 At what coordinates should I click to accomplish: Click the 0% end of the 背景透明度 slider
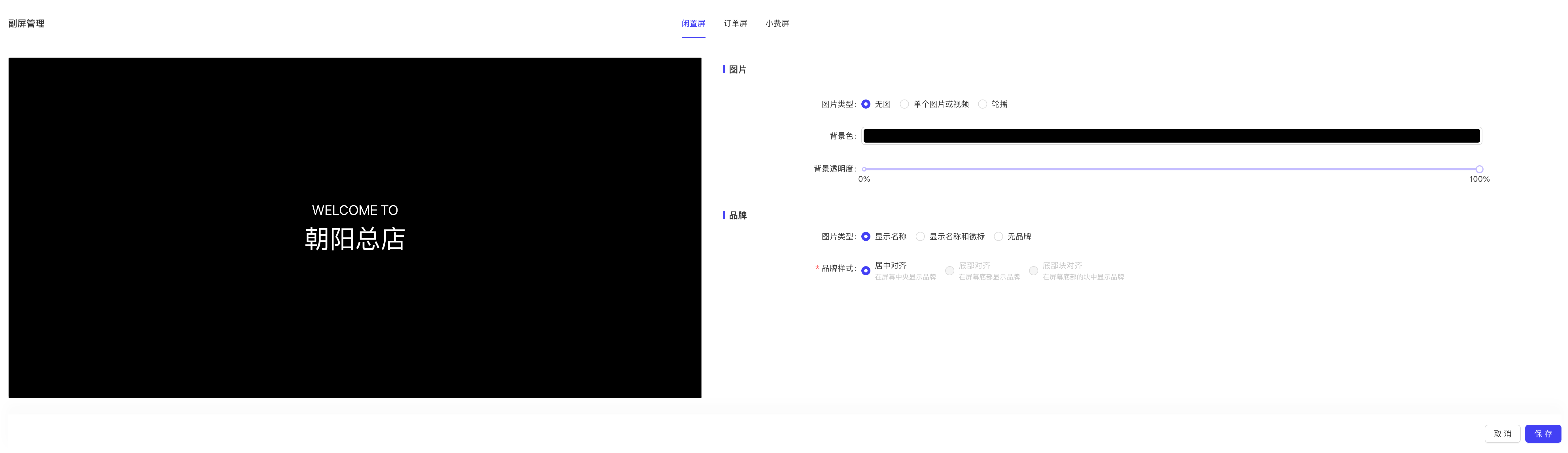[864, 169]
